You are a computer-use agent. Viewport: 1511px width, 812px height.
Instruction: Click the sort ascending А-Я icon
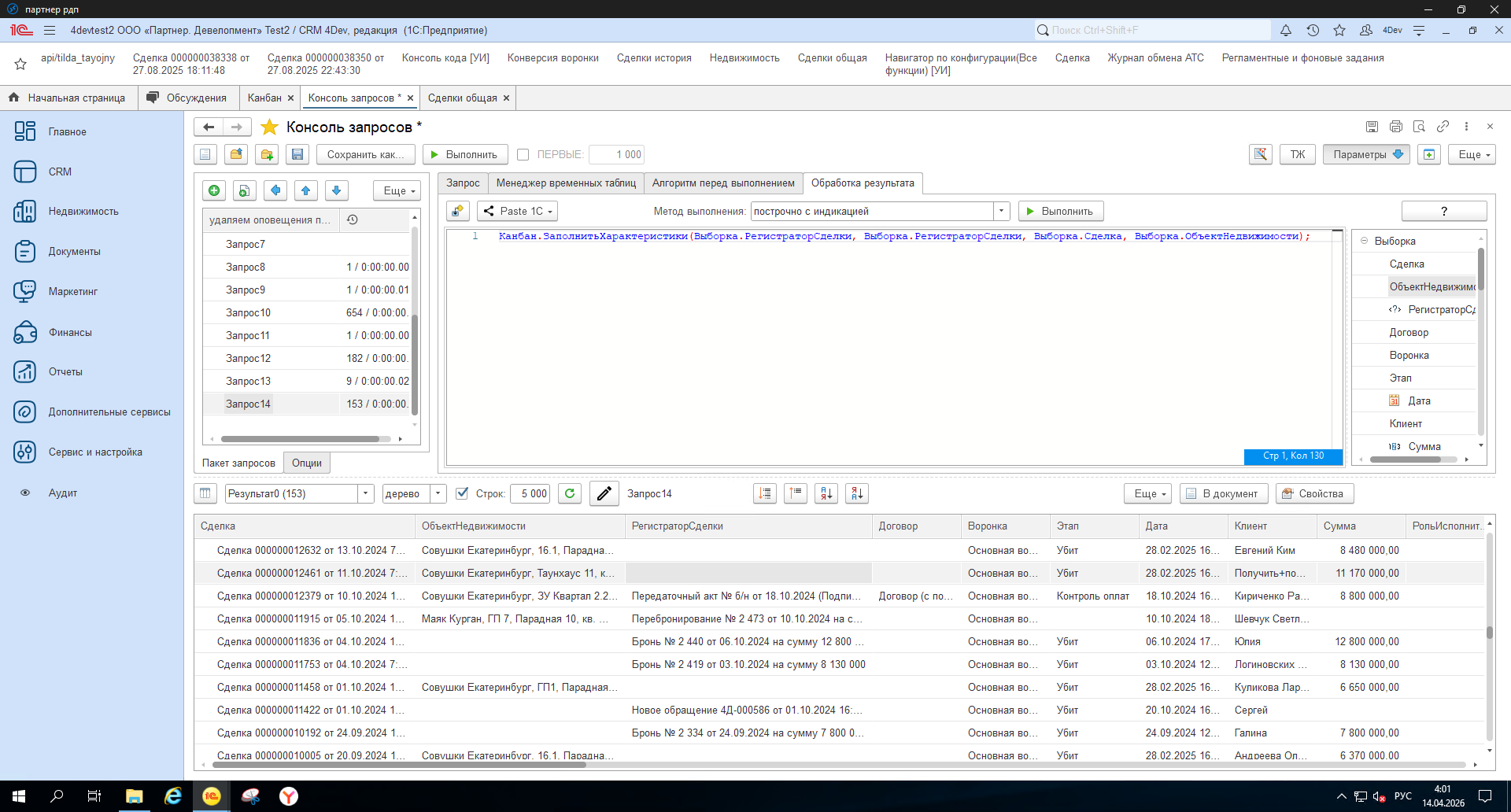(826, 493)
